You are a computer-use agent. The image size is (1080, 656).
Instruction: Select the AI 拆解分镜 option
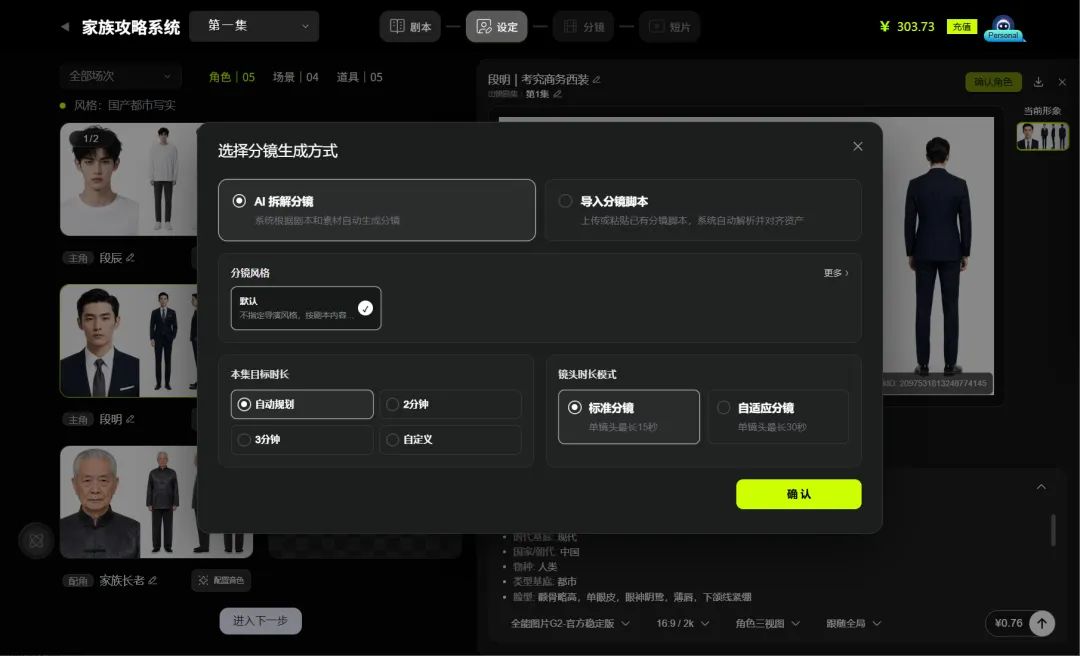click(x=377, y=210)
